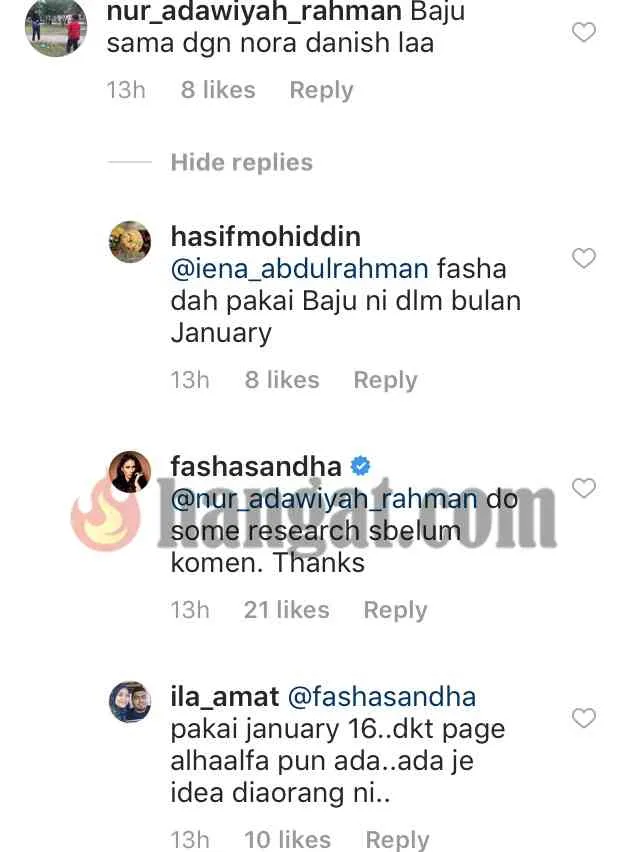640x852 pixels.
Task: View 8 likes on hasifmohiddin's reply
Action: click(x=282, y=380)
